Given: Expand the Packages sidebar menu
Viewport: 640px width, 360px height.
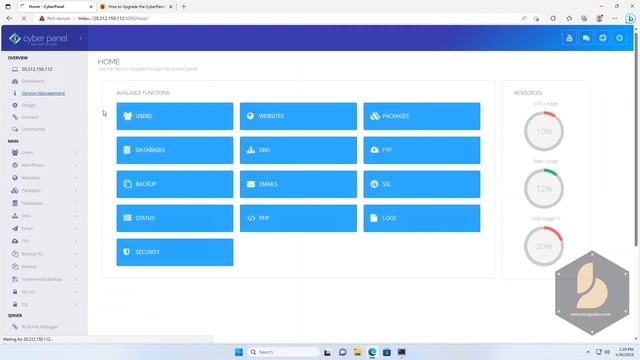Looking at the screenshot, I should point(44,191).
